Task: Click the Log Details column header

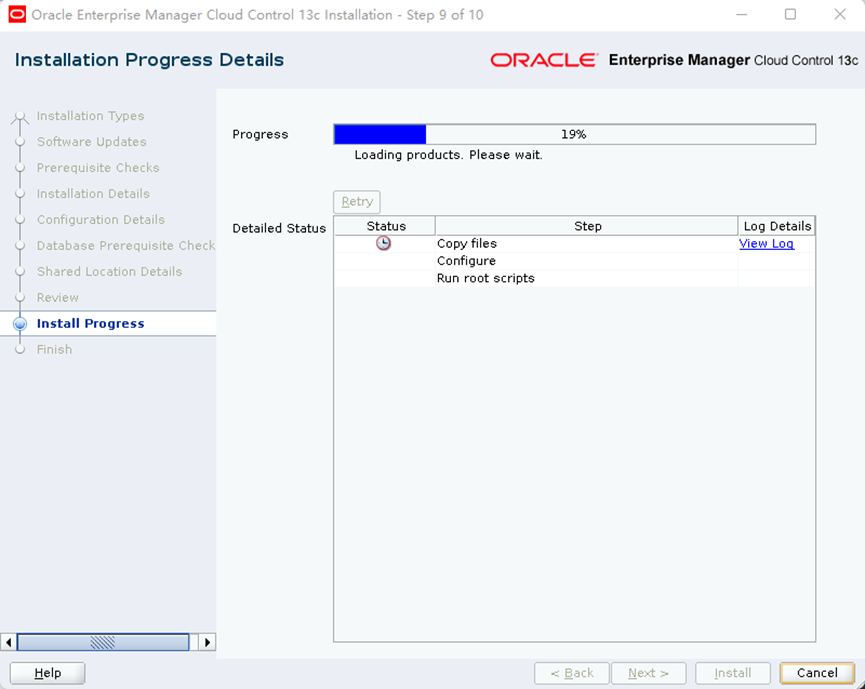Action: coord(777,226)
